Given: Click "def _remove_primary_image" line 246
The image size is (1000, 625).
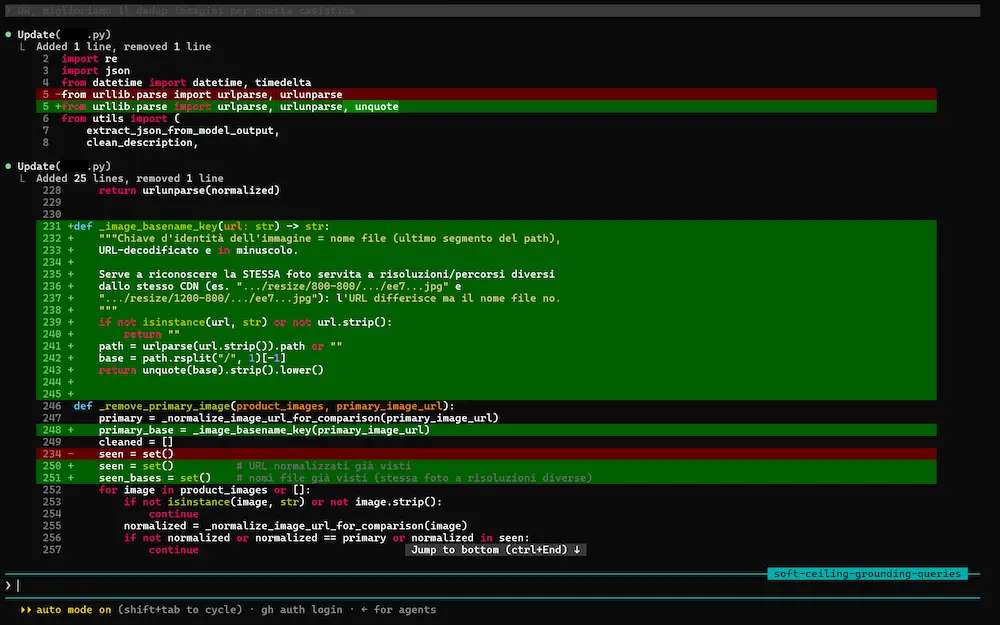Looking at the screenshot, I should (x=264, y=406).
